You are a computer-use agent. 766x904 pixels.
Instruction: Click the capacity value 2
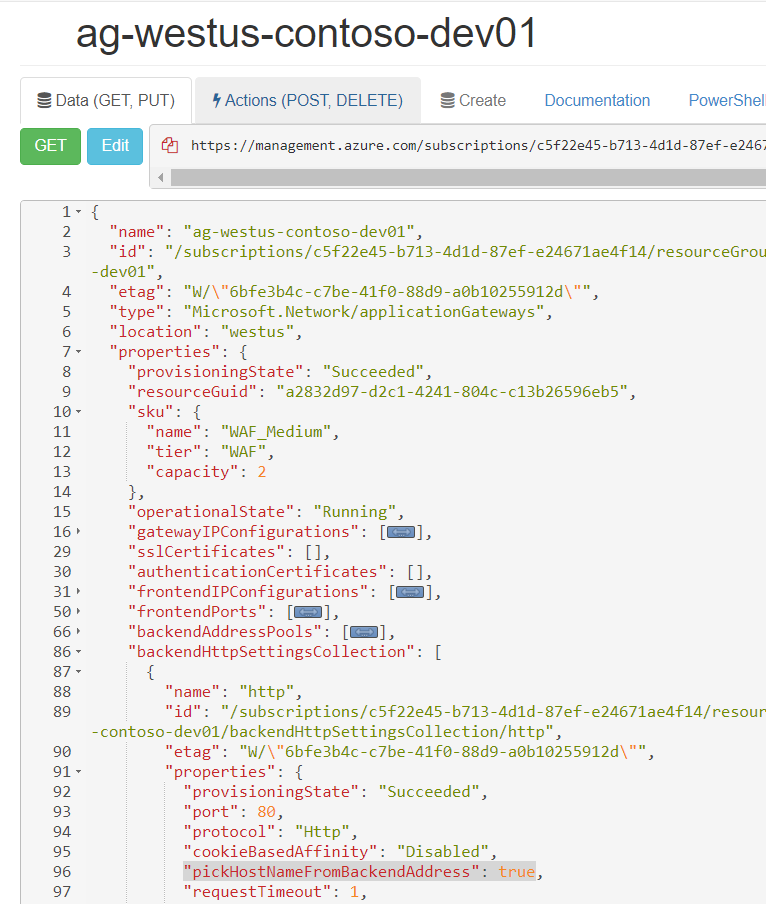[262, 472]
